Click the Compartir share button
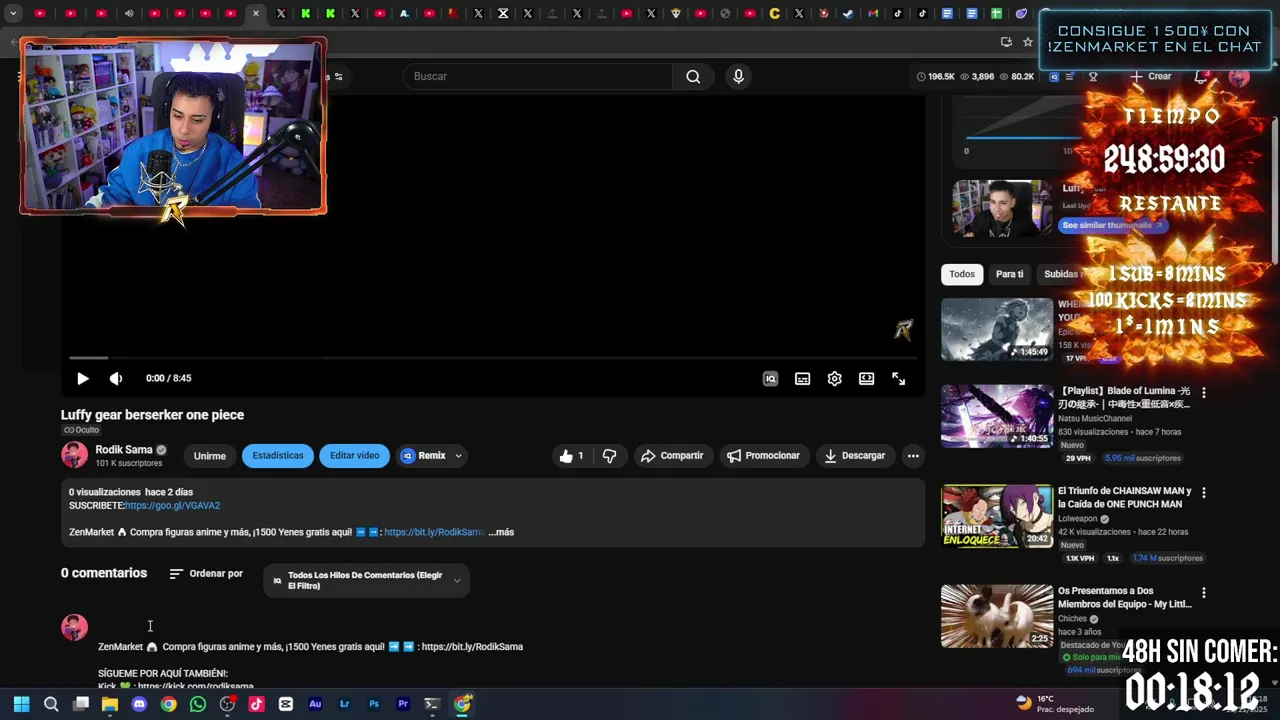 672,456
